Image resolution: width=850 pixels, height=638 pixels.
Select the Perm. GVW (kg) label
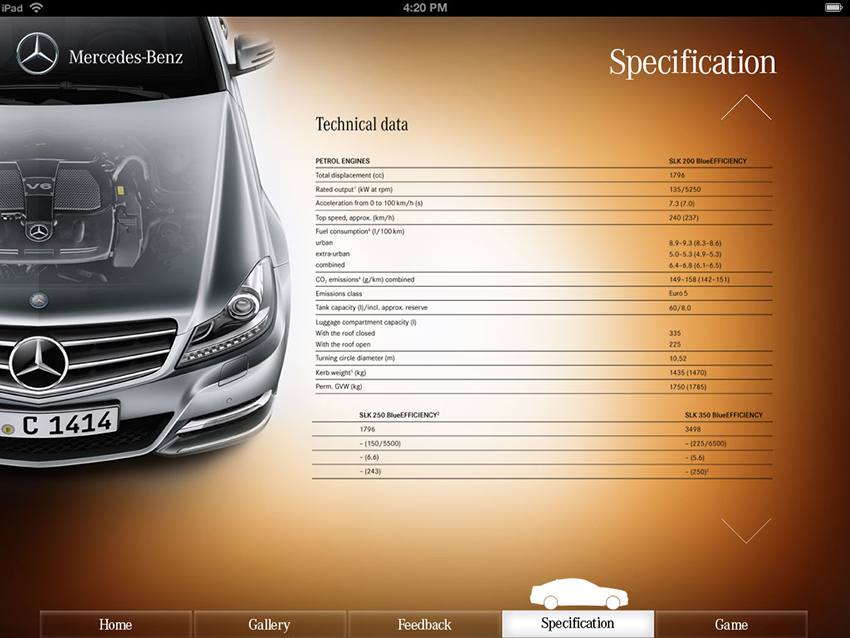point(339,387)
